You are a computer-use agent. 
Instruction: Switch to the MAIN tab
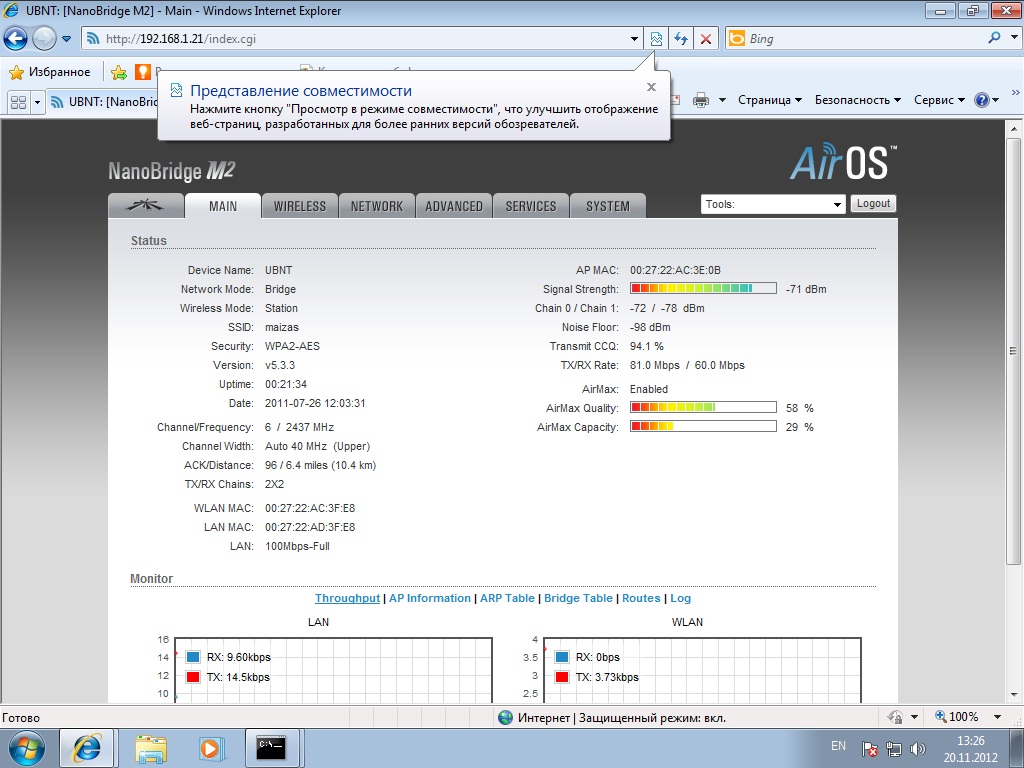click(x=223, y=206)
